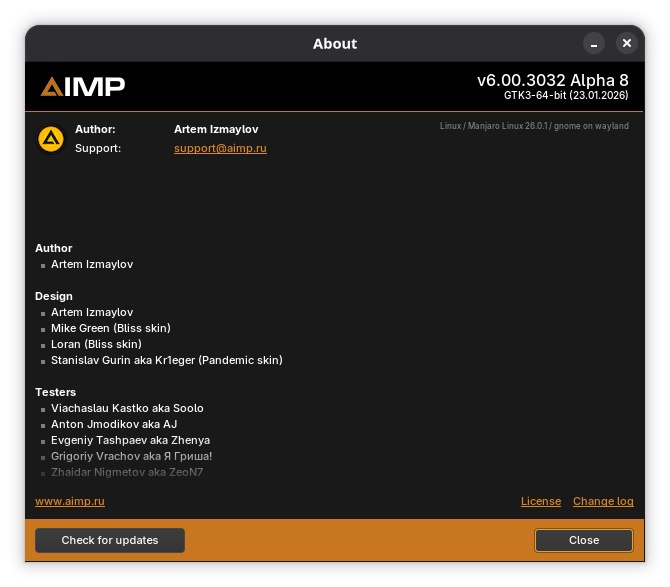Select the Design section heading
670x587 pixels.
(x=54, y=296)
